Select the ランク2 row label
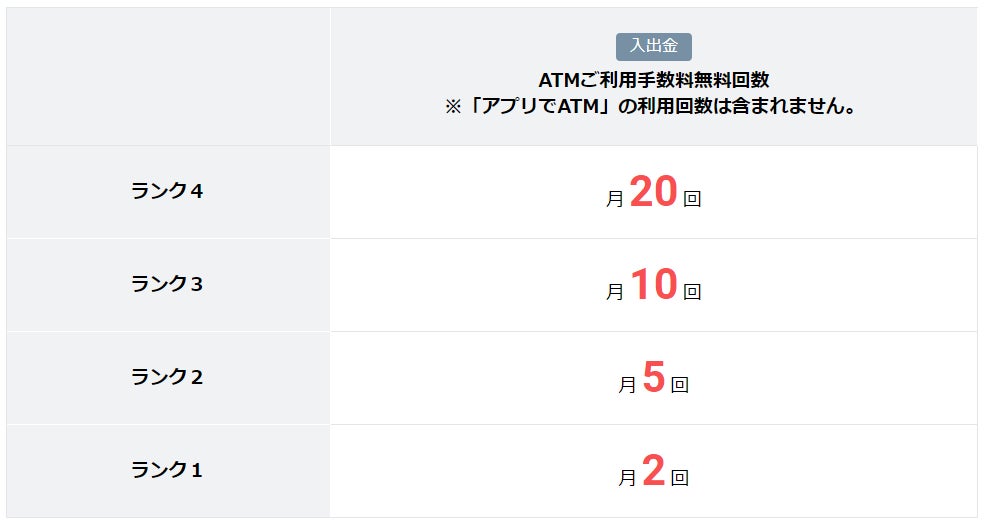The width and height of the screenshot is (985, 524). [167, 377]
